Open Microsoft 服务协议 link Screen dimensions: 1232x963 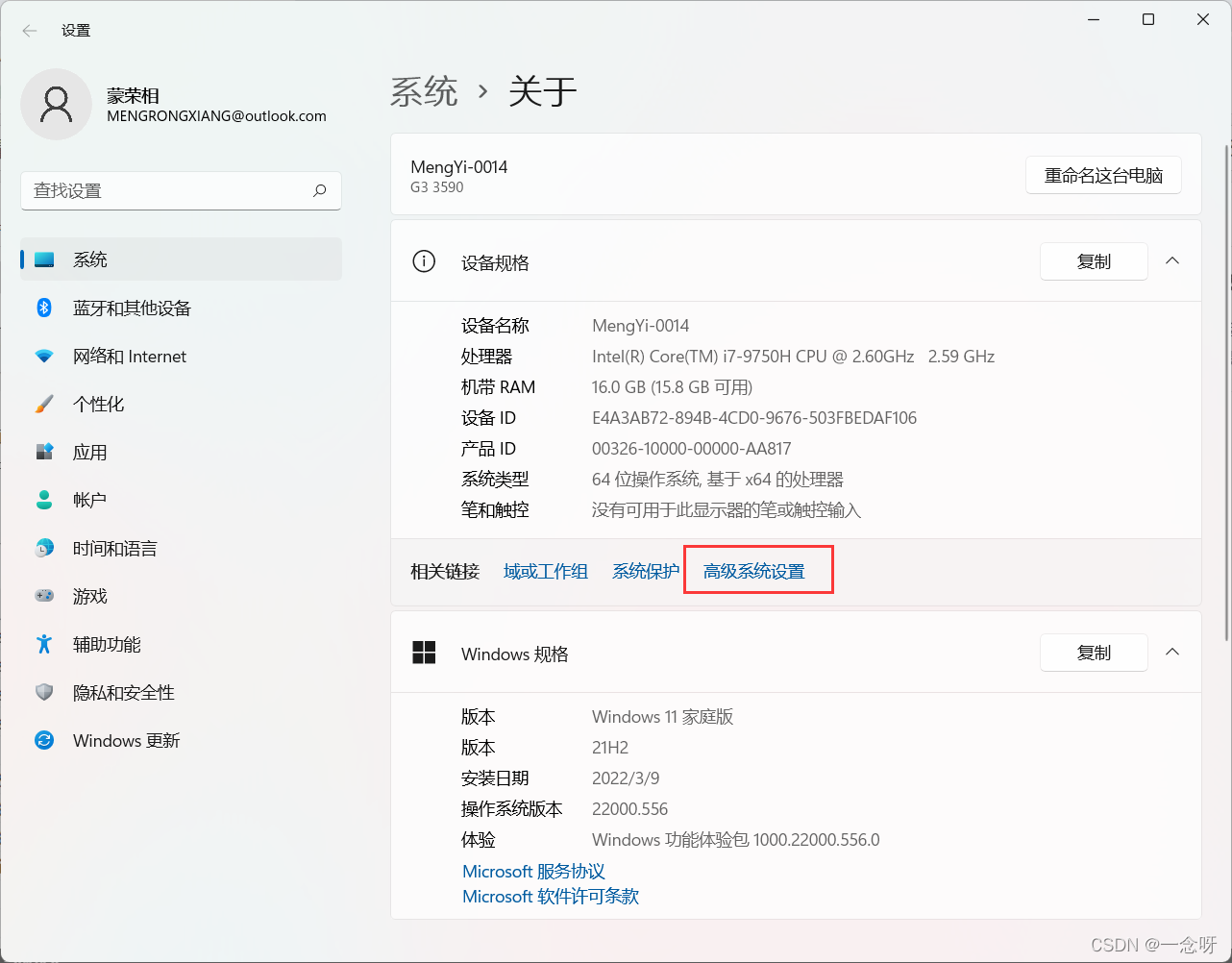point(533,872)
